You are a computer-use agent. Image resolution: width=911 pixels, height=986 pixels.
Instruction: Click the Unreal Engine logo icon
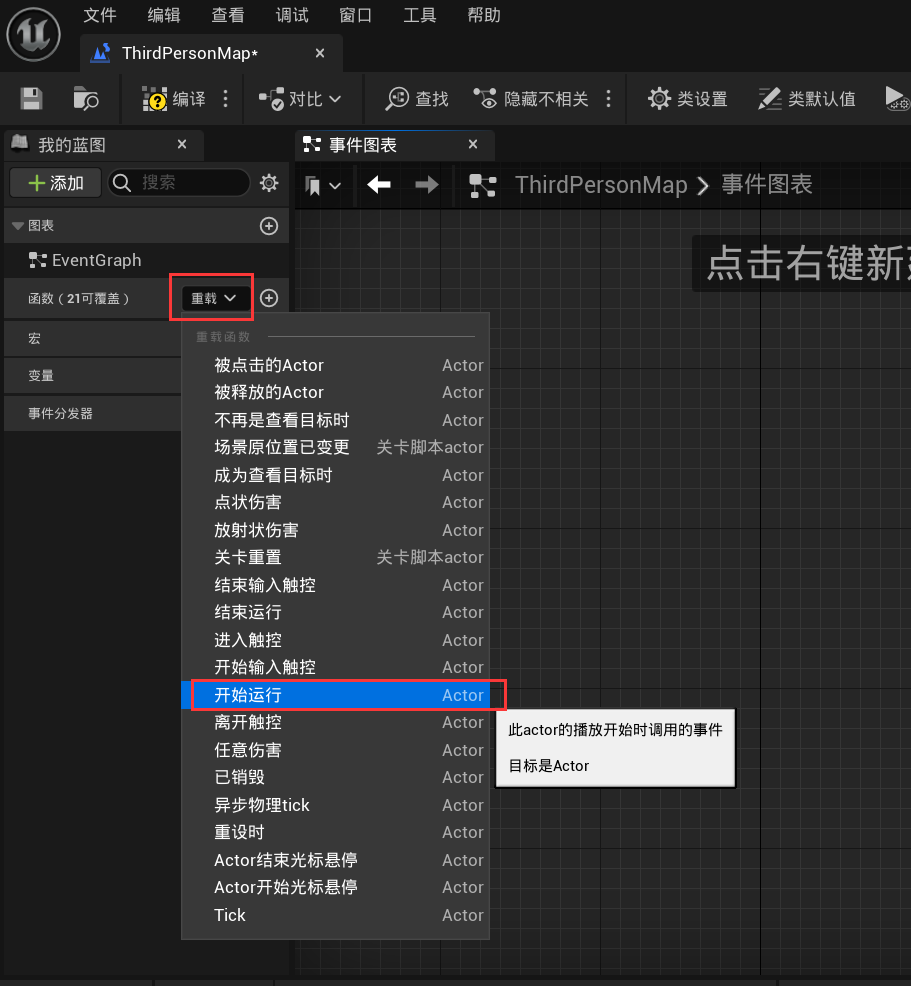point(33,34)
